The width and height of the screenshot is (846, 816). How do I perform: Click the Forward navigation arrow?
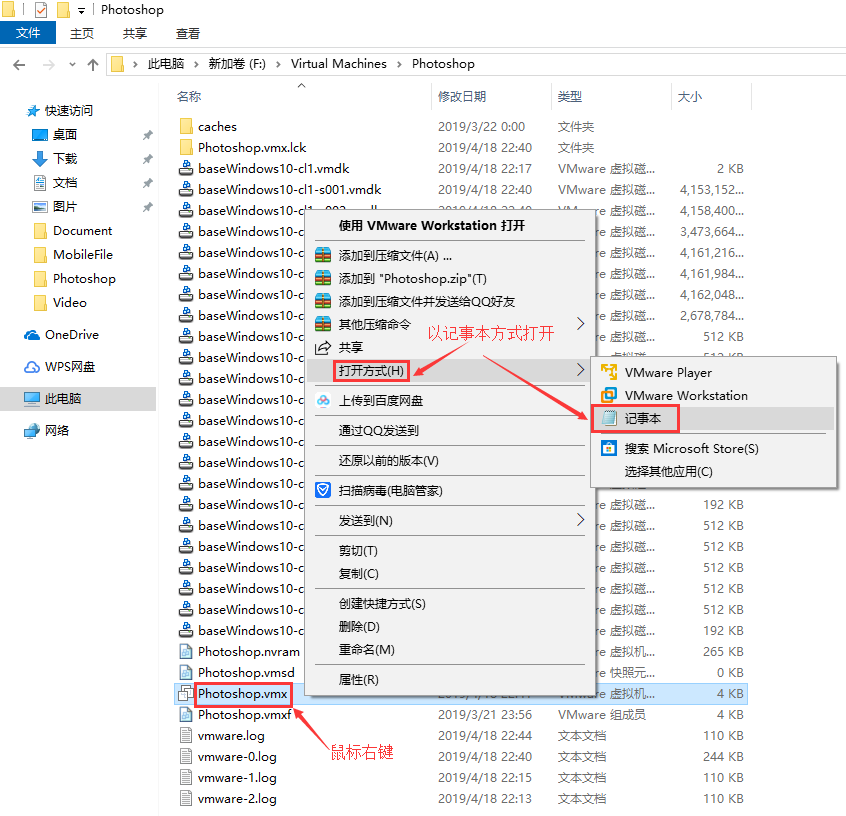(x=49, y=65)
